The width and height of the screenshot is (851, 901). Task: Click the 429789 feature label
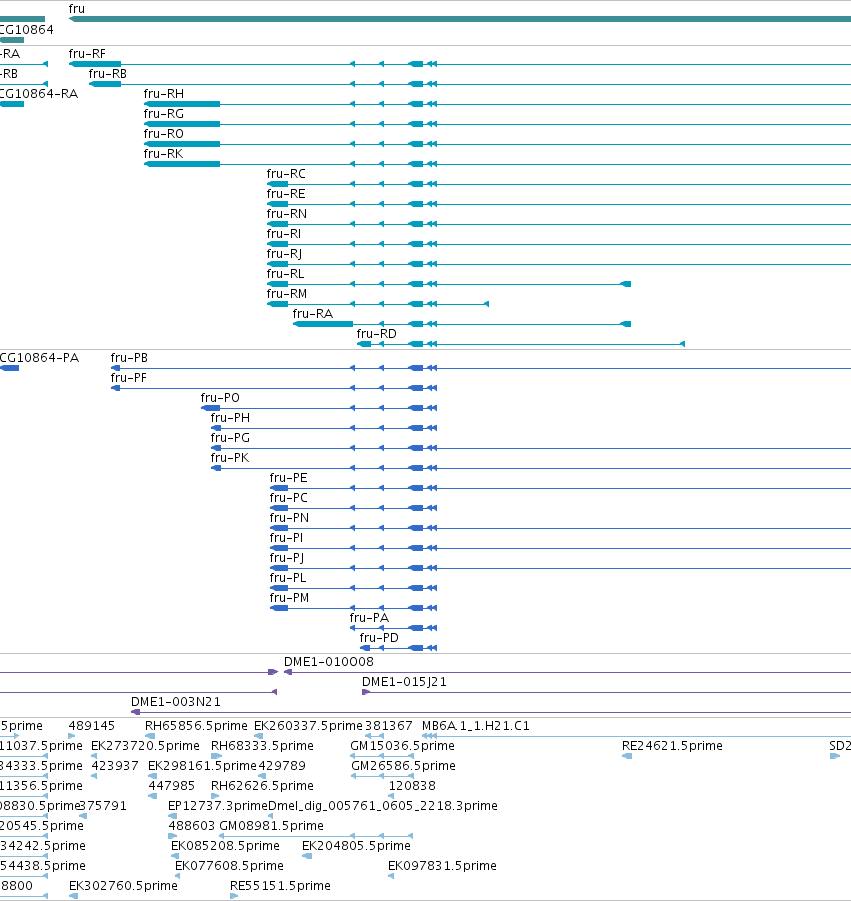[x=282, y=766]
